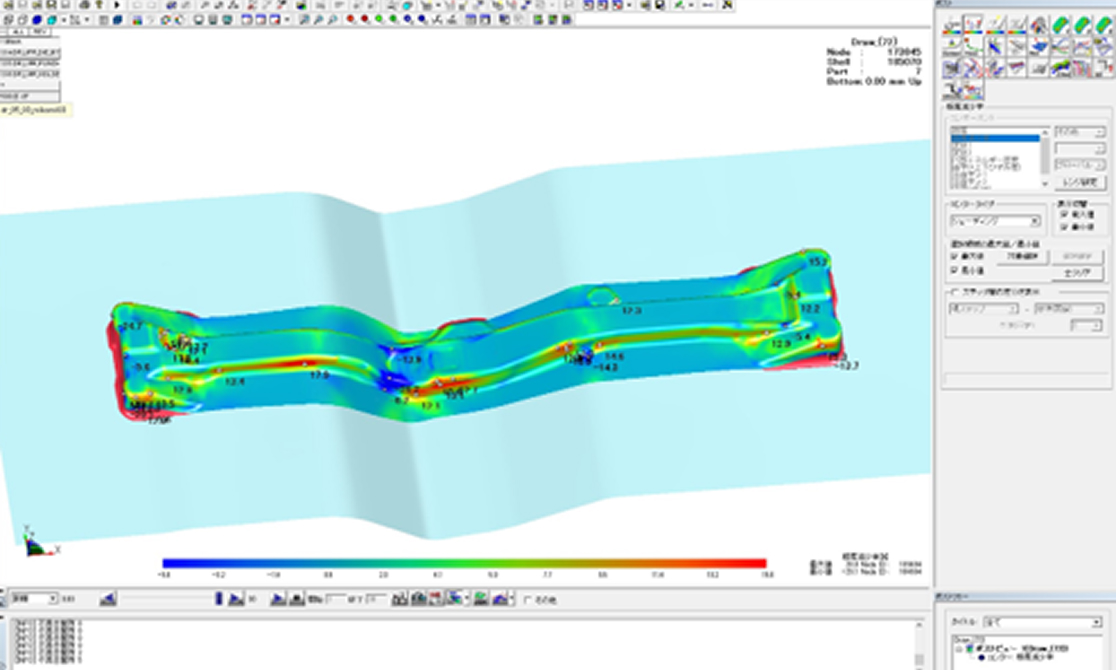Click the step-forward icon right of animation slider
The width and height of the screenshot is (1116, 670).
click(235, 599)
